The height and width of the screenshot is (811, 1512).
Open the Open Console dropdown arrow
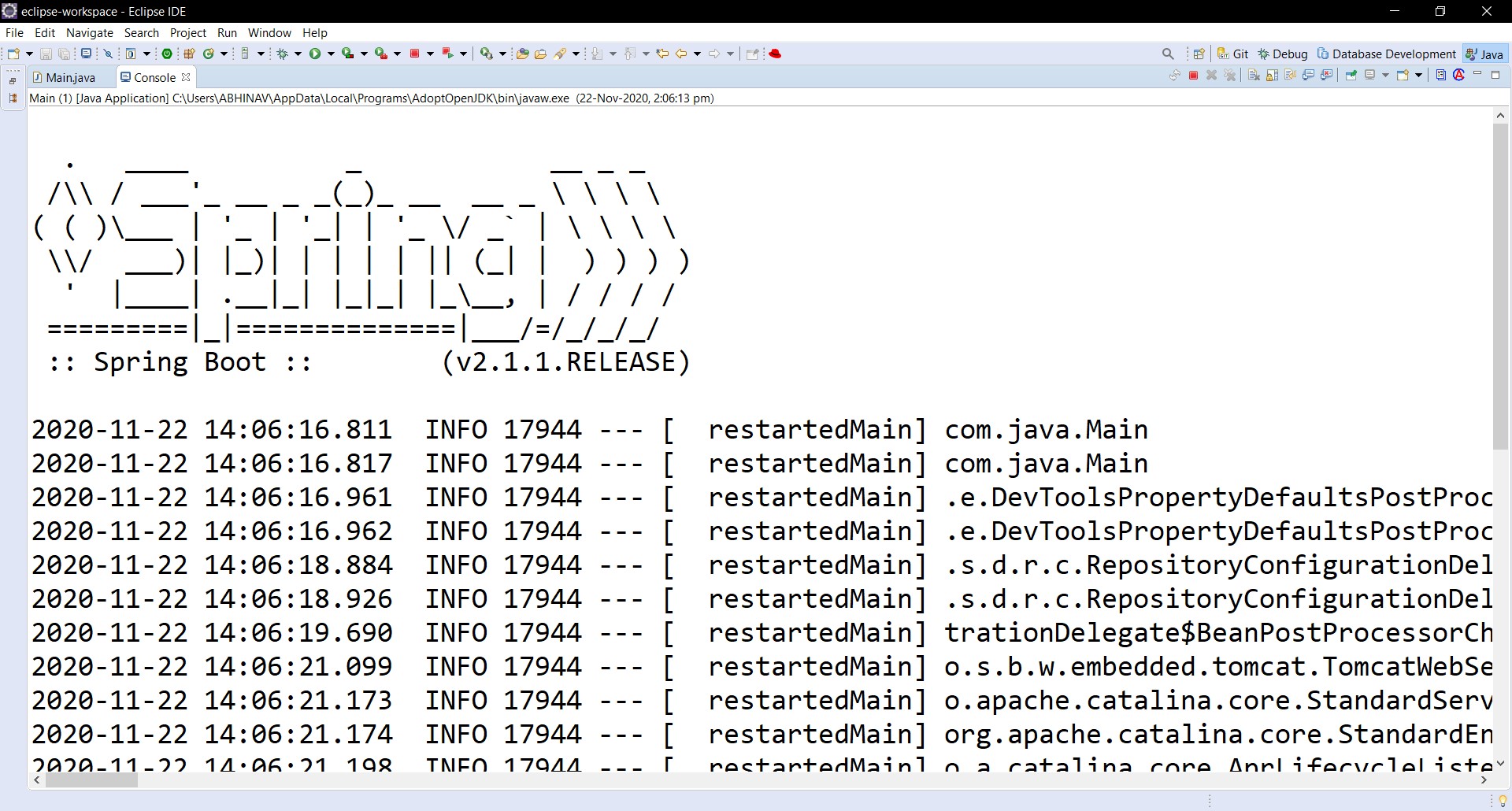pyautogui.click(x=1418, y=76)
